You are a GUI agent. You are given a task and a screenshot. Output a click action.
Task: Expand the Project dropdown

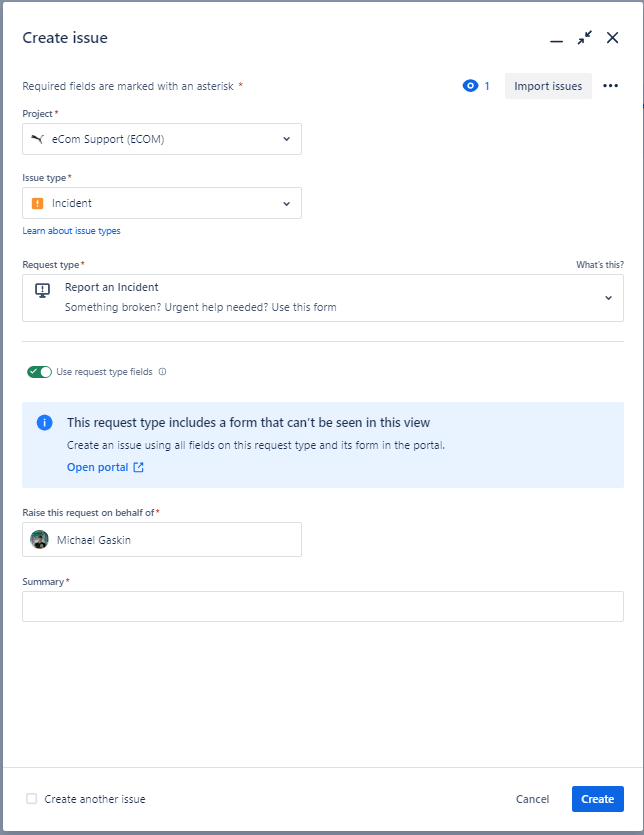[x=162, y=139]
